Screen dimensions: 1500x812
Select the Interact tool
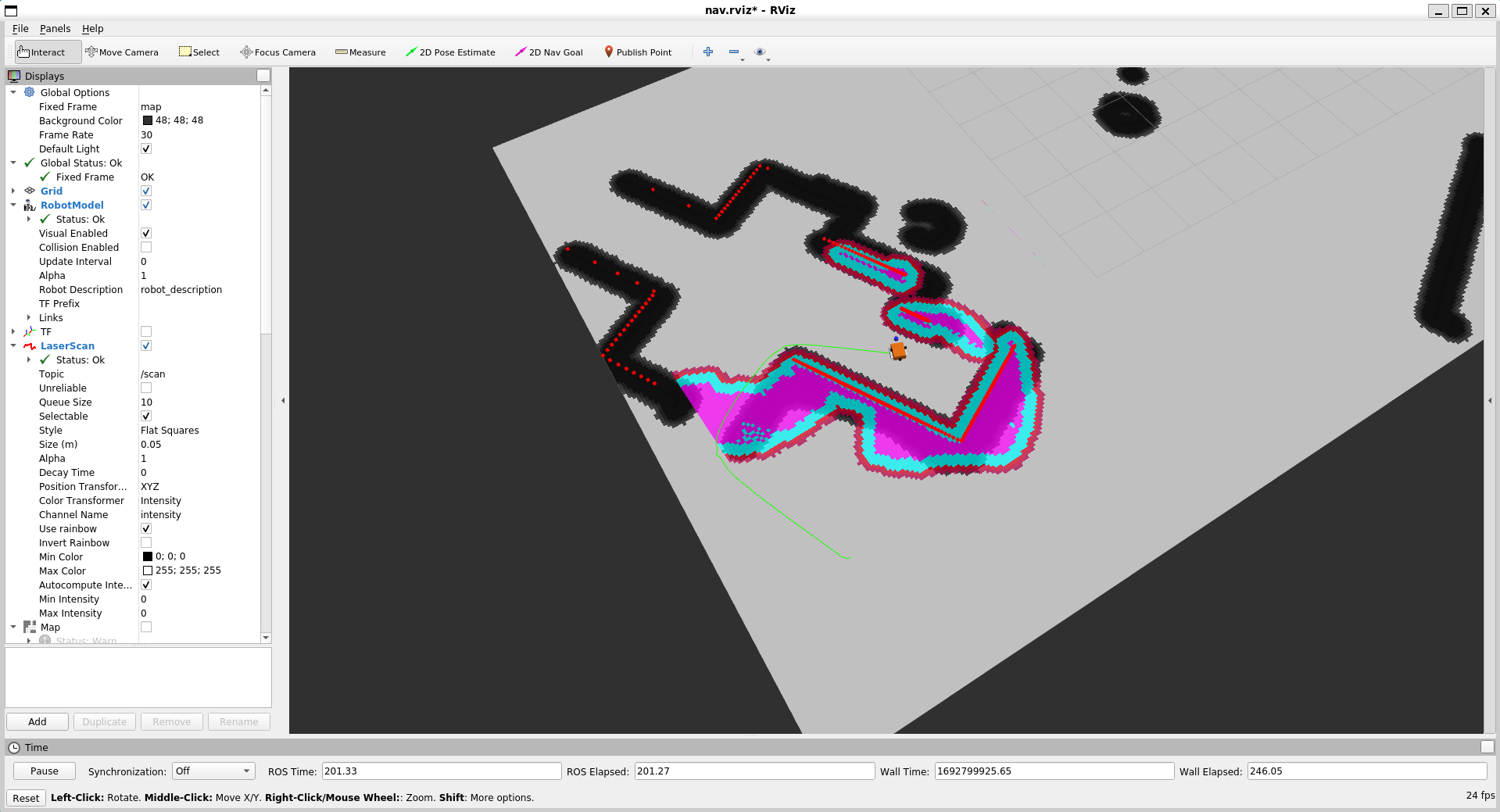point(48,52)
